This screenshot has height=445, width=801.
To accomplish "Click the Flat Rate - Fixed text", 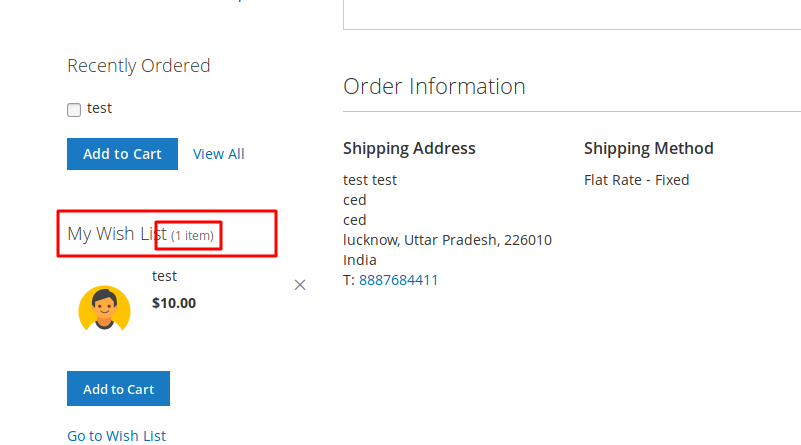I will [637, 180].
